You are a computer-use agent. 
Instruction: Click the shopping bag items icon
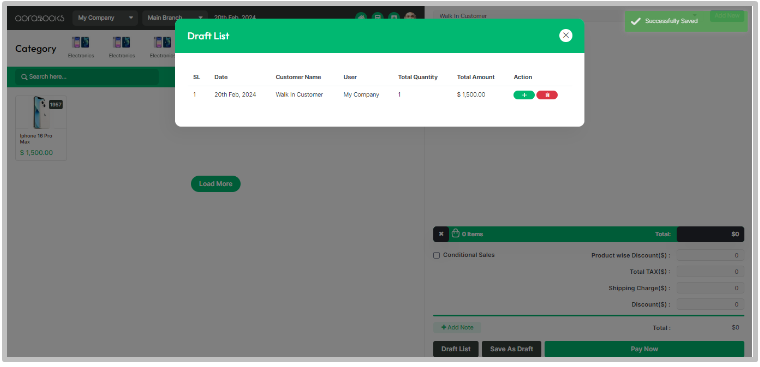coord(455,234)
